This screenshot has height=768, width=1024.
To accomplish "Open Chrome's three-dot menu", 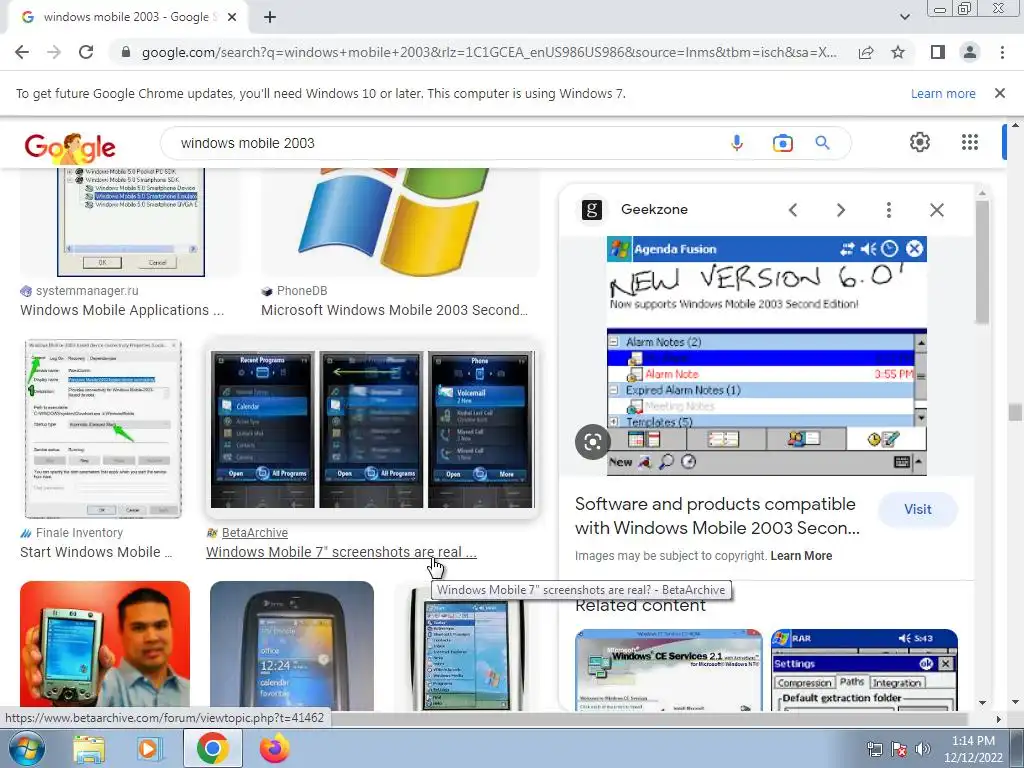I will pos(1002,52).
